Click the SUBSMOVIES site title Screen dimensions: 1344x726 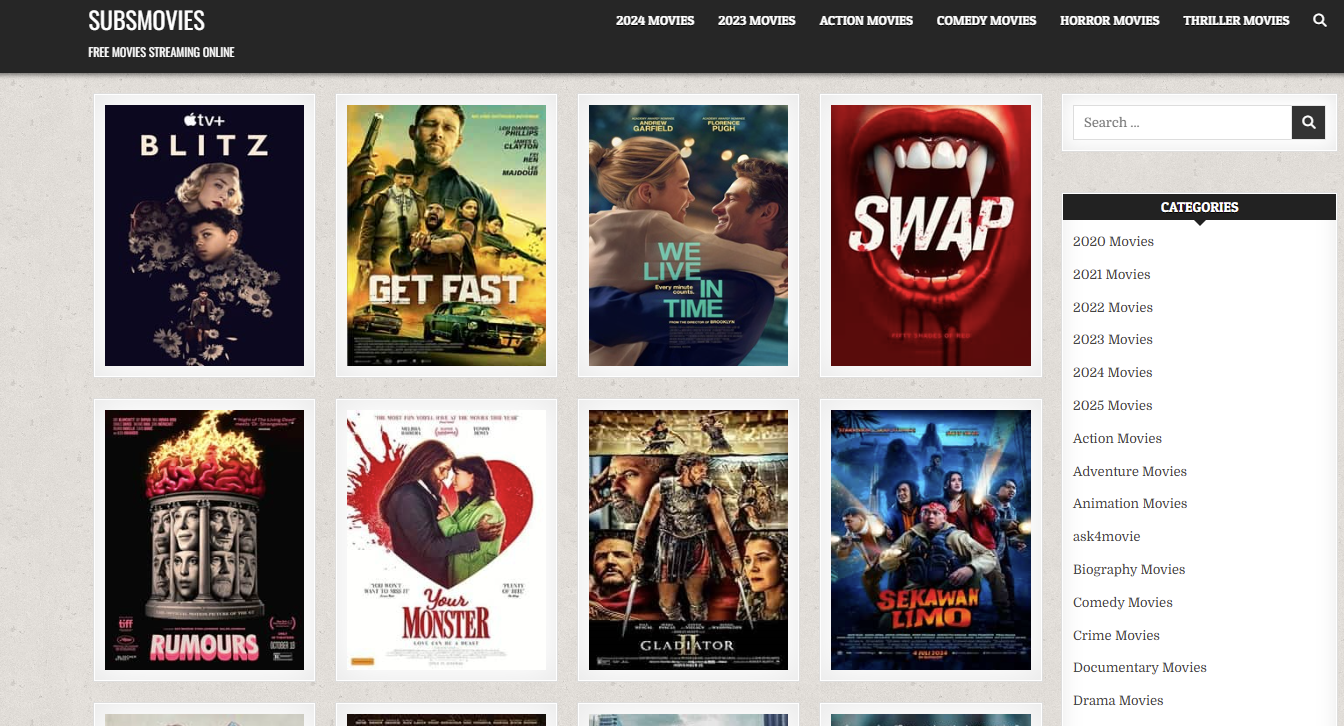tap(146, 20)
